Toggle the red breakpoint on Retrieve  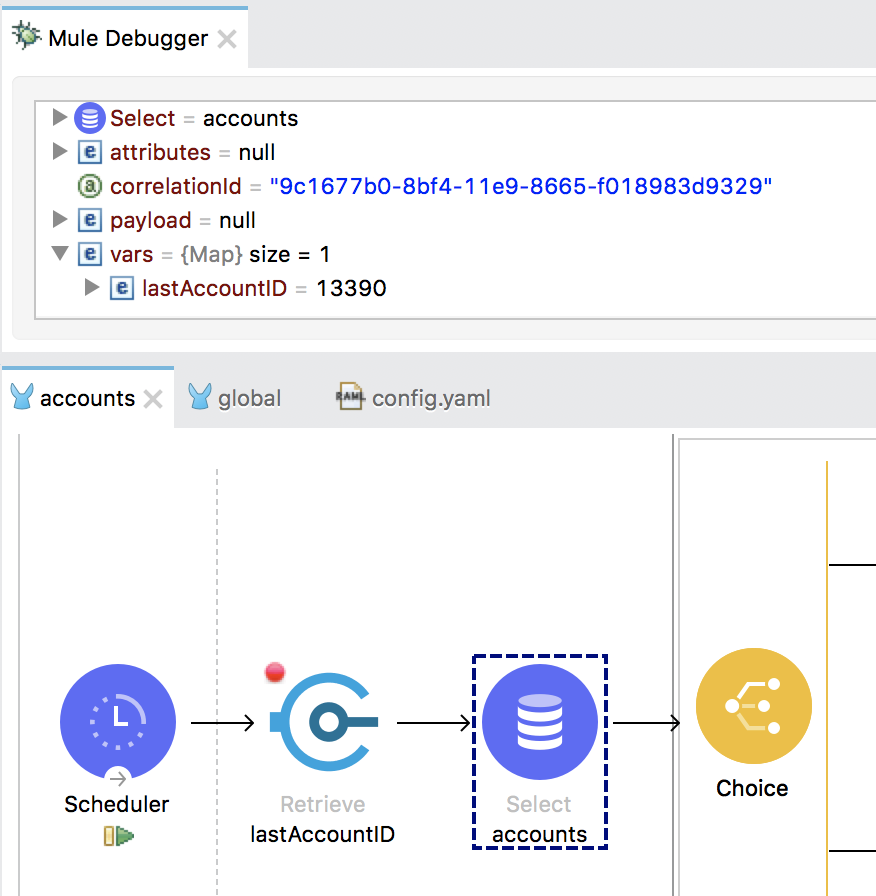click(x=275, y=672)
